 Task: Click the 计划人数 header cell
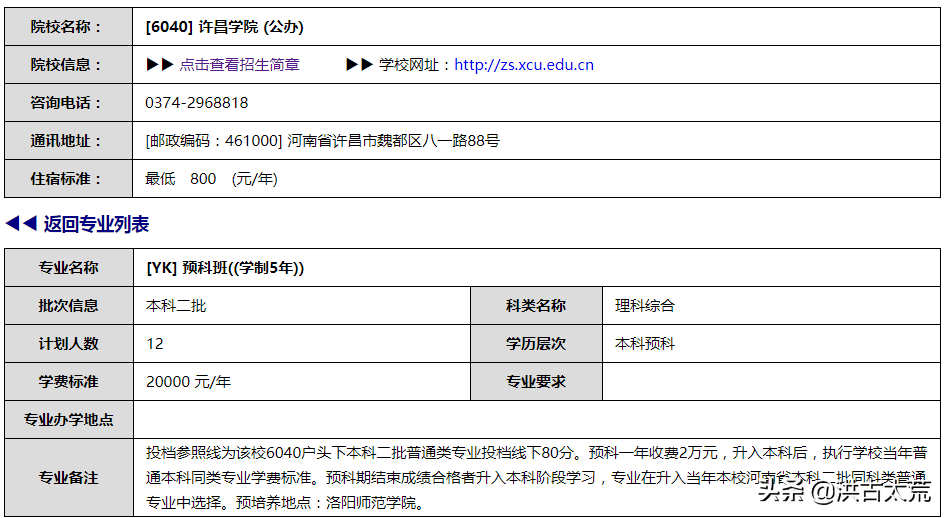pyautogui.click(x=69, y=344)
